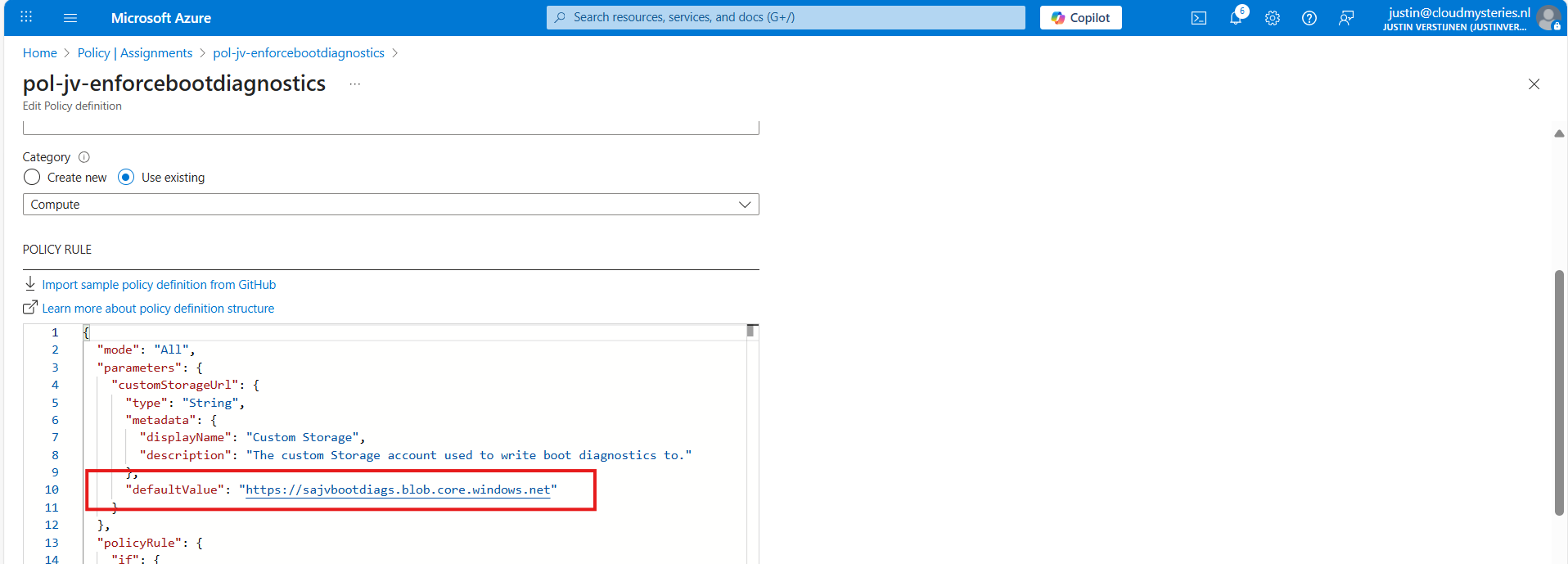1568x564 pixels.
Task: Open the notifications bell
Action: coord(1236,18)
